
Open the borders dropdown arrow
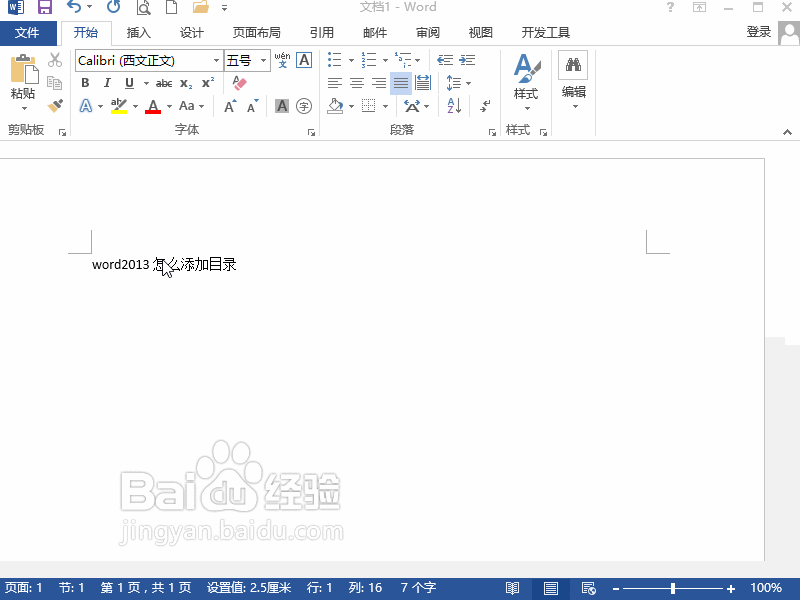pyautogui.click(x=385, y=107)
